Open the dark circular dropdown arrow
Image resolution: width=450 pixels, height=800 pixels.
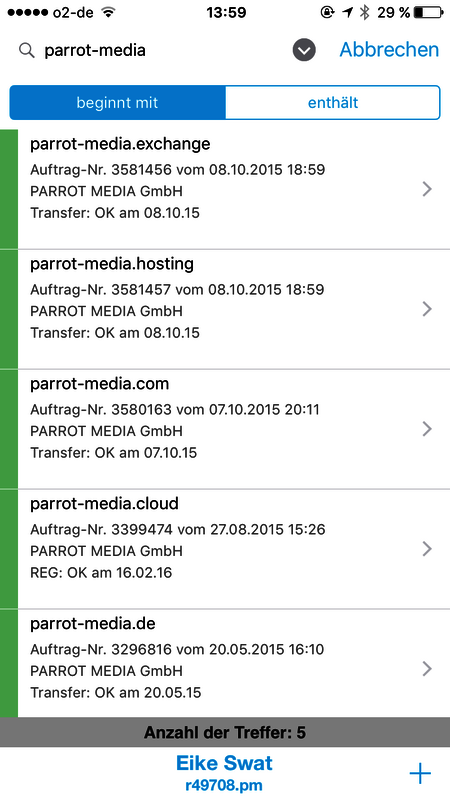point(304,51)
